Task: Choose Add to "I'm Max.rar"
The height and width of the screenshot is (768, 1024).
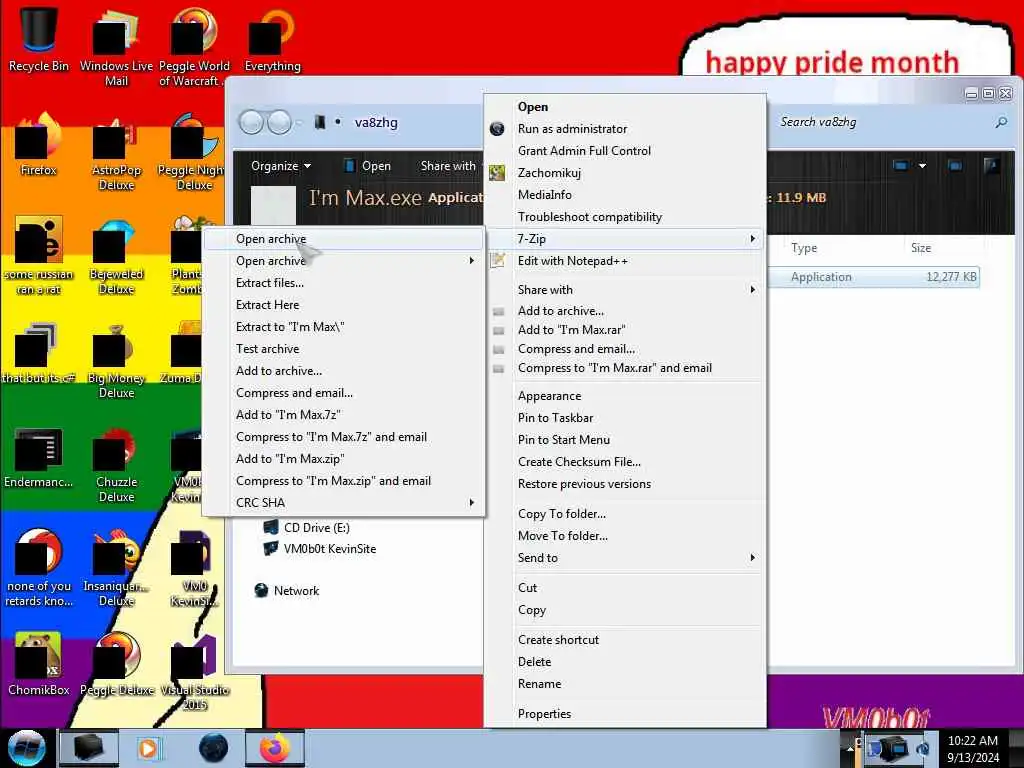Action: (x=571, y=330)
